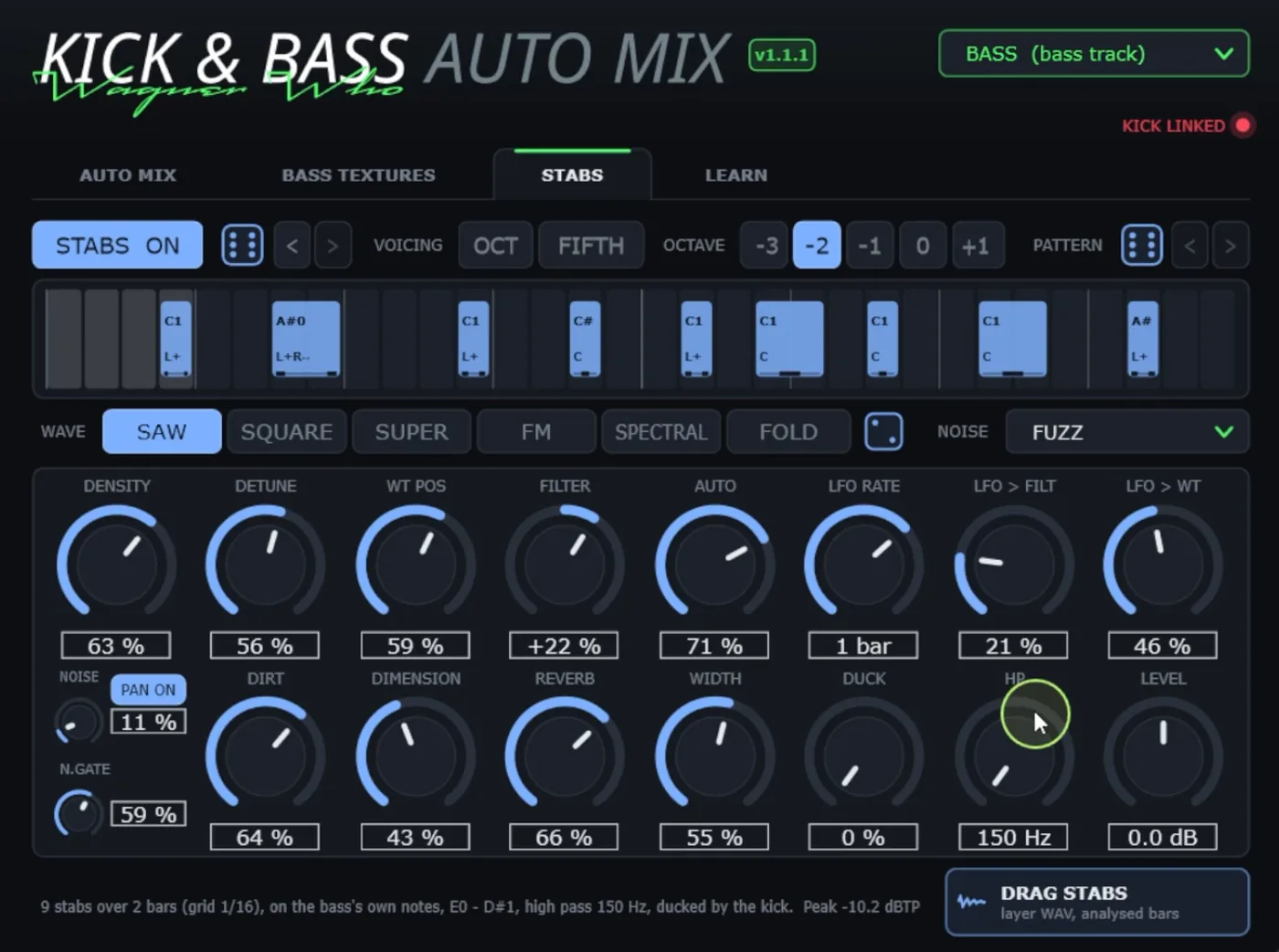Choose the FOLD waveform

coord(788,431)
